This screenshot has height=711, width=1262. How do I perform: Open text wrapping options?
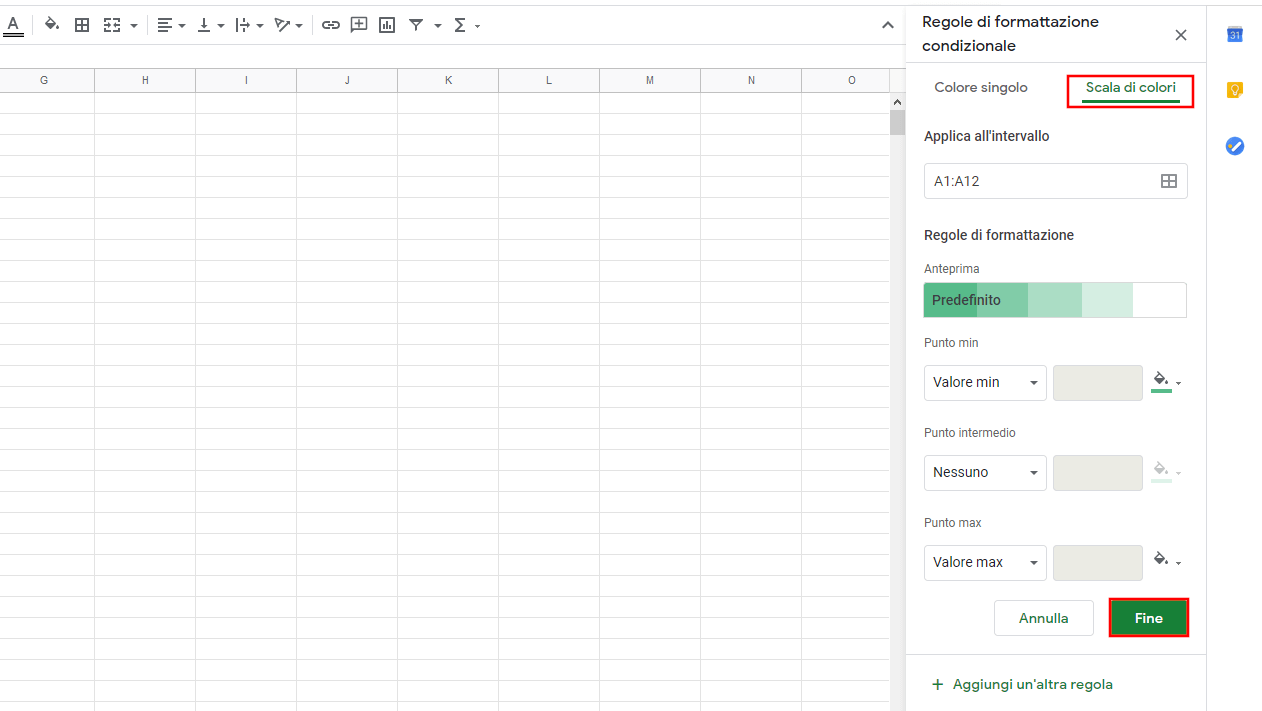click(x=249, y=25)
